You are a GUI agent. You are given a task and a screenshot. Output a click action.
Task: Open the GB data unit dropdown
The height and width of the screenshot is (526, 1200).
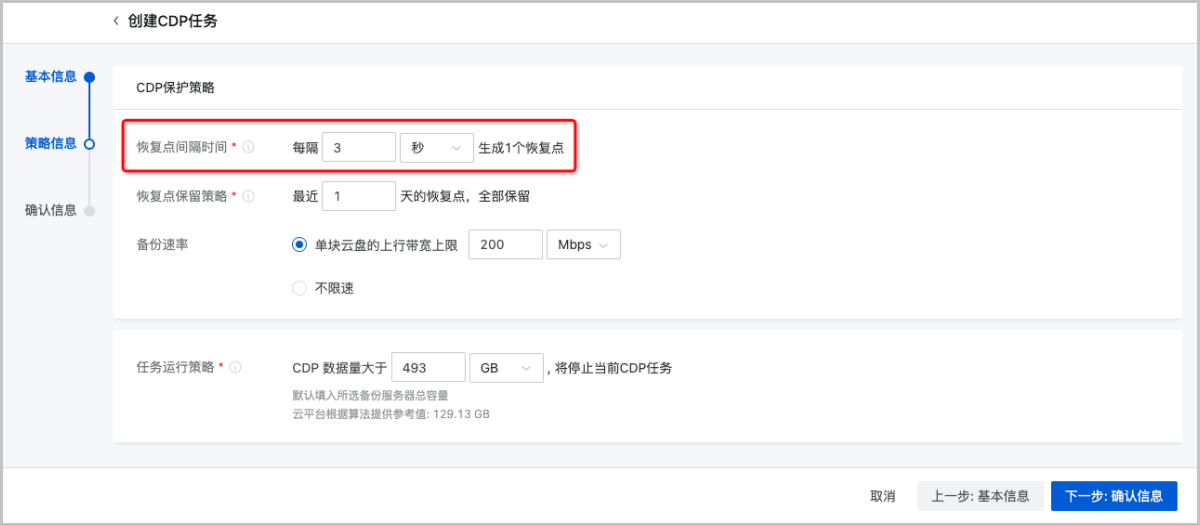tap(505, 368)
